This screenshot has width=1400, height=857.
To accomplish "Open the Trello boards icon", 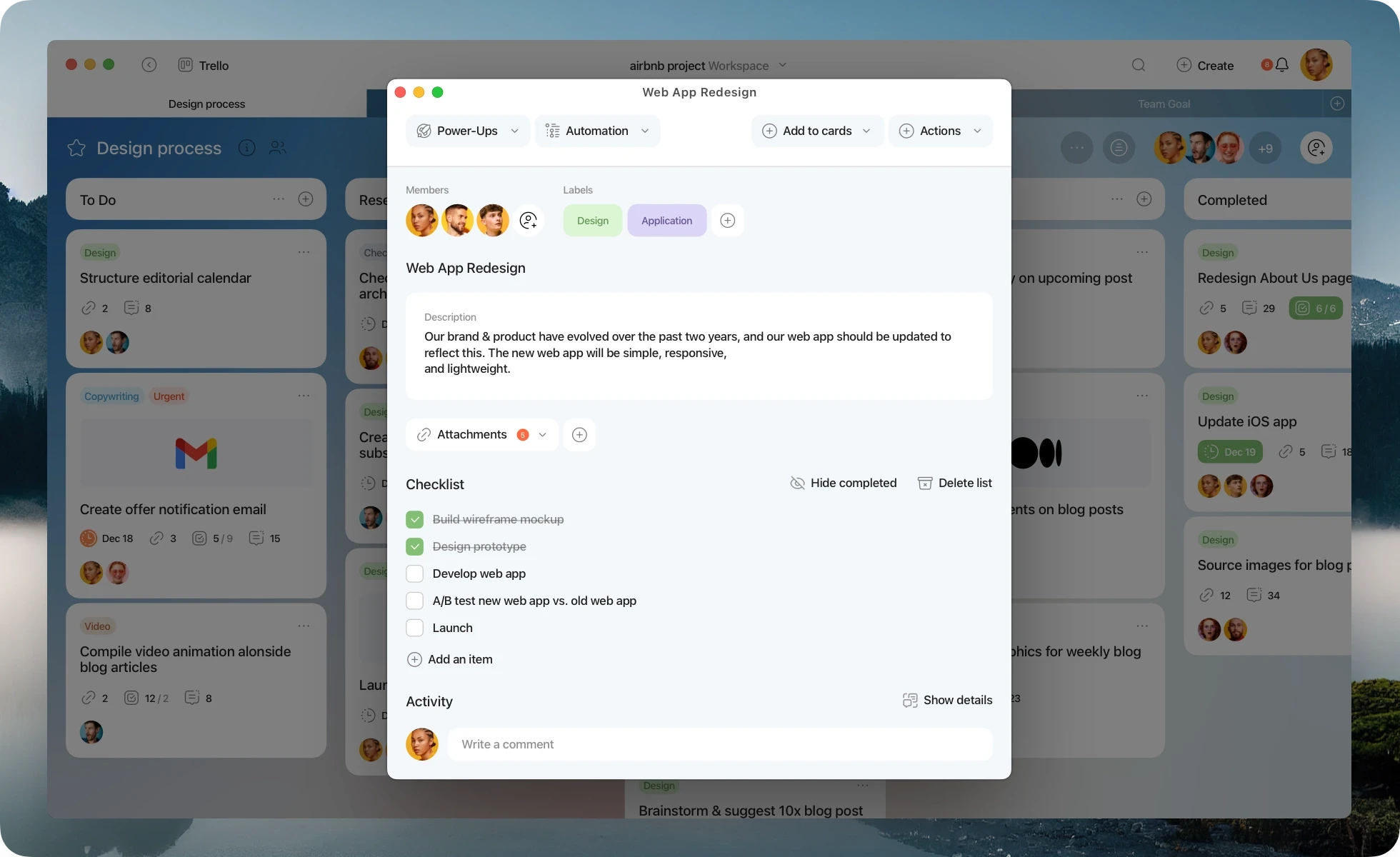I will [185, 65].
